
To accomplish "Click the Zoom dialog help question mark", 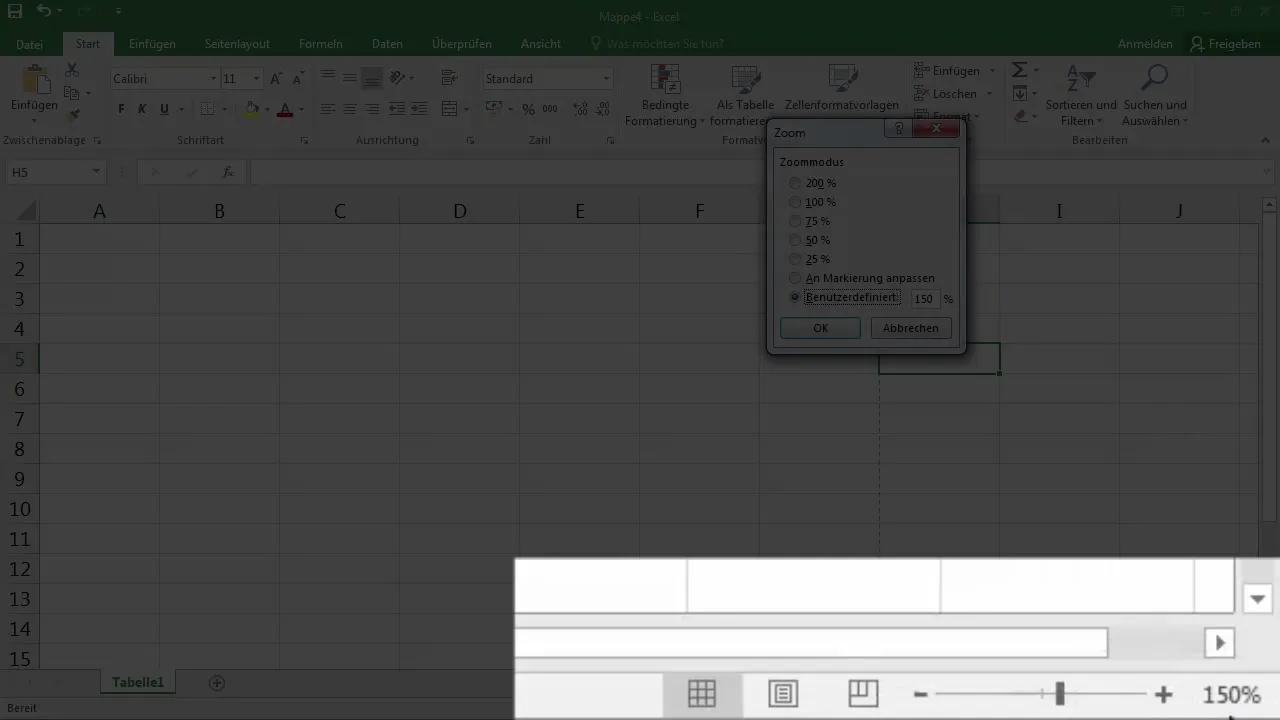I will tap(898, 129).
